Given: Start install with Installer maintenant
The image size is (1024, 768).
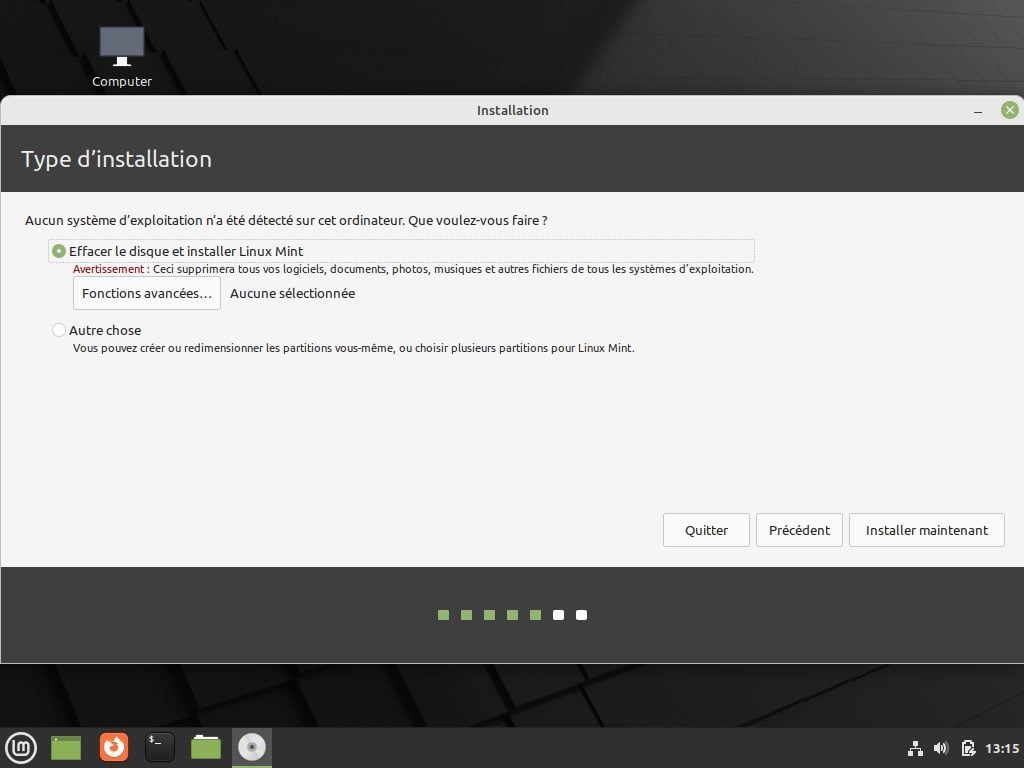Looking at the screenshot, I should [x=927, y=530].
